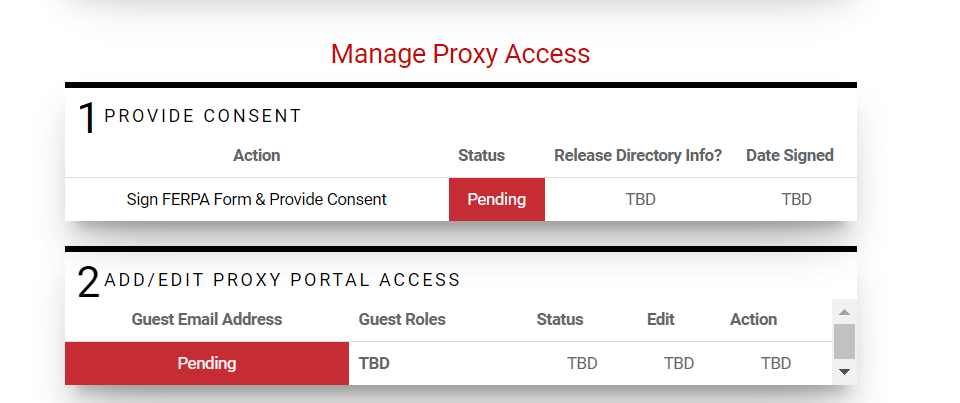The image size is (960, 403).
Task: Click the large step number 1
Action: pos(87,119)
